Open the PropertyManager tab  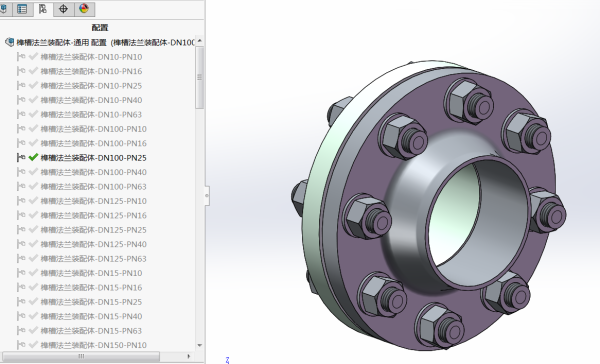(x=22, y=9)
